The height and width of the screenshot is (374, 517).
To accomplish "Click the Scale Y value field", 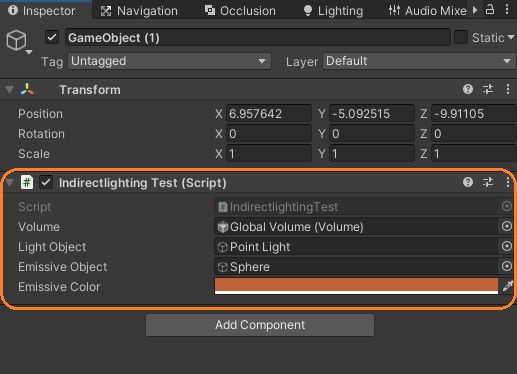I will [372, 154].
